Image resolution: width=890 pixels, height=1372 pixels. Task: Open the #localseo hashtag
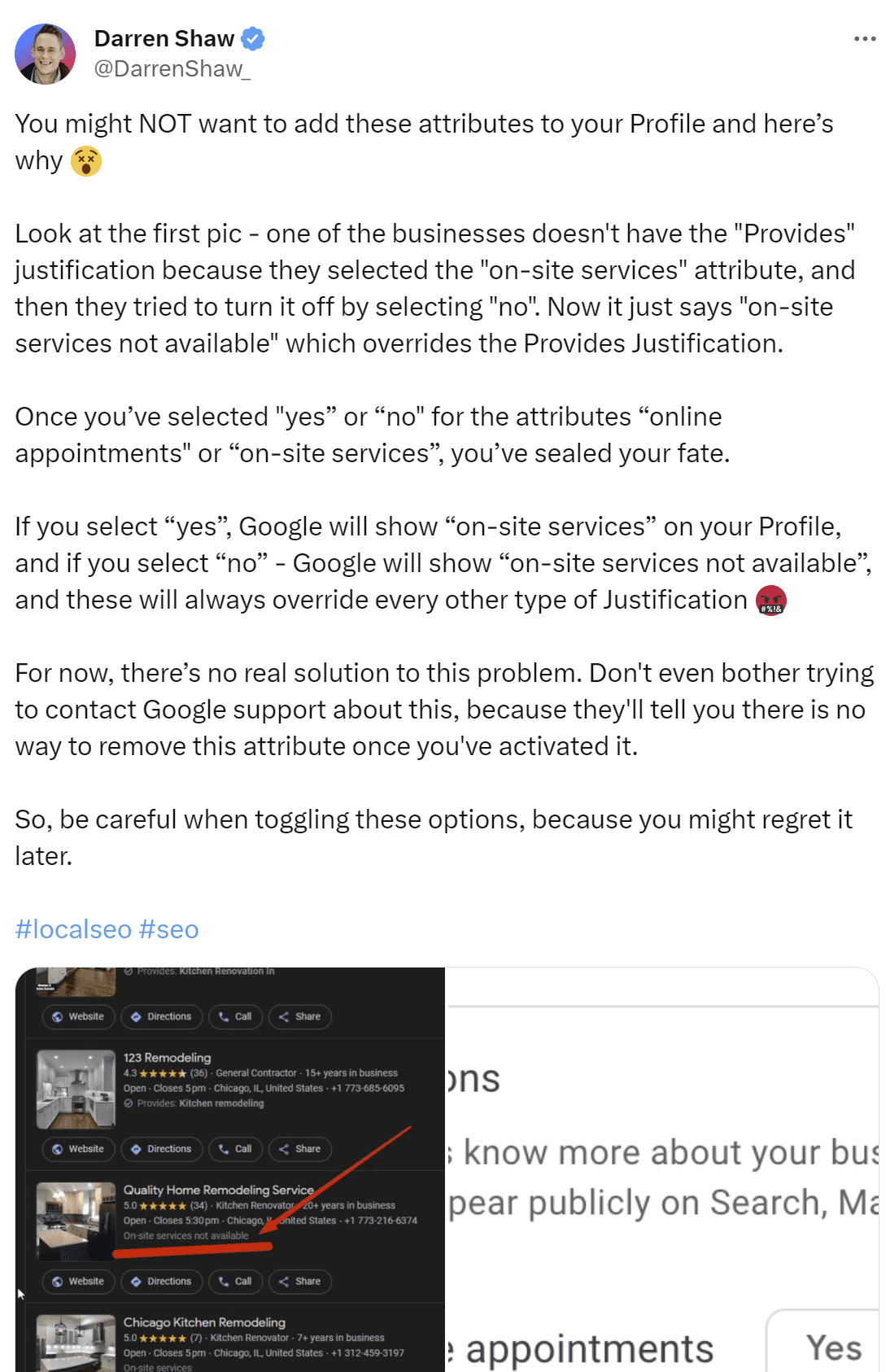73,929
